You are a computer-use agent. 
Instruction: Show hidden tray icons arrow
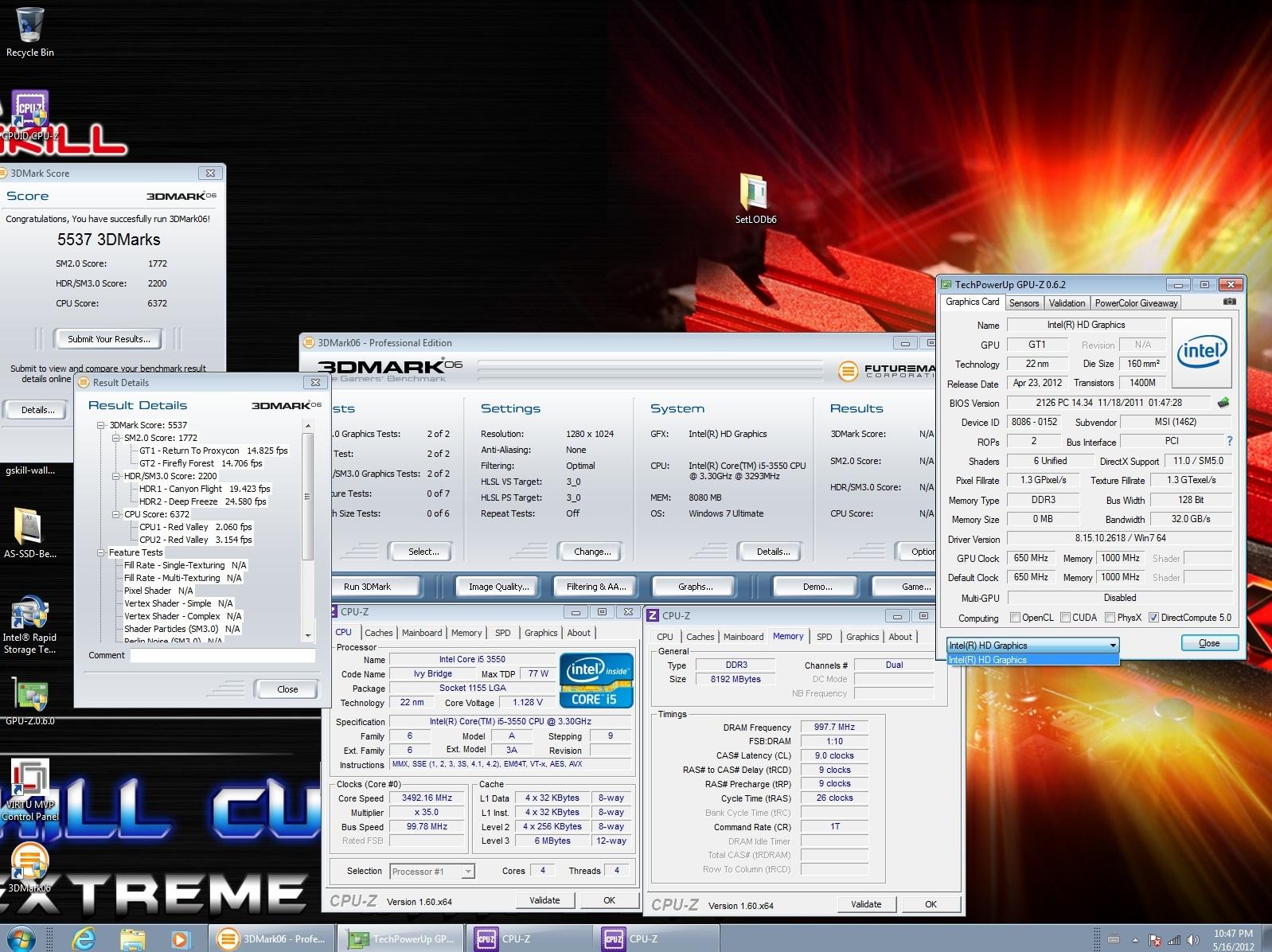click(1135, 940)
